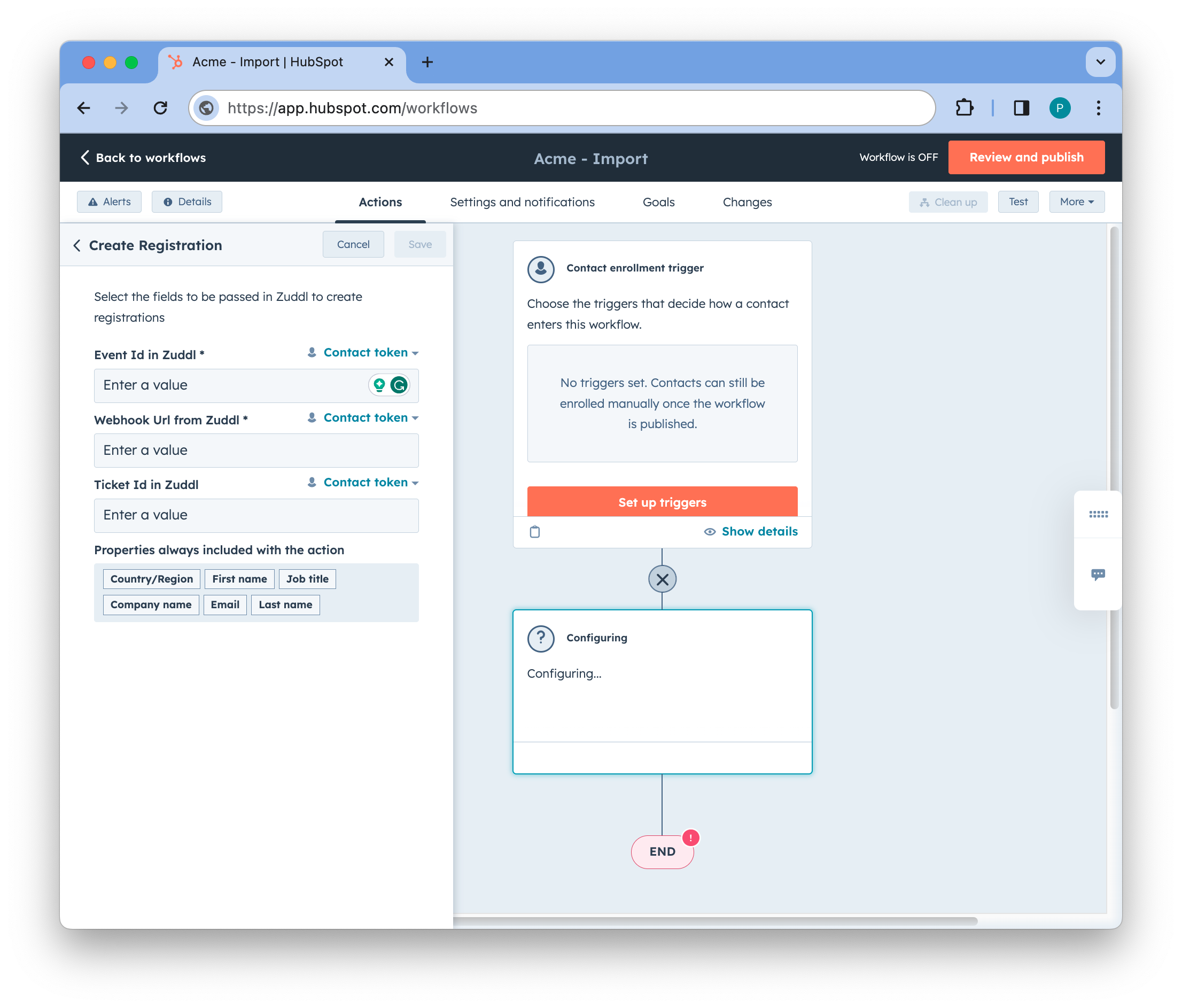Open browser three-dot menu
1182x1008 pixels.
point(1099,108)
